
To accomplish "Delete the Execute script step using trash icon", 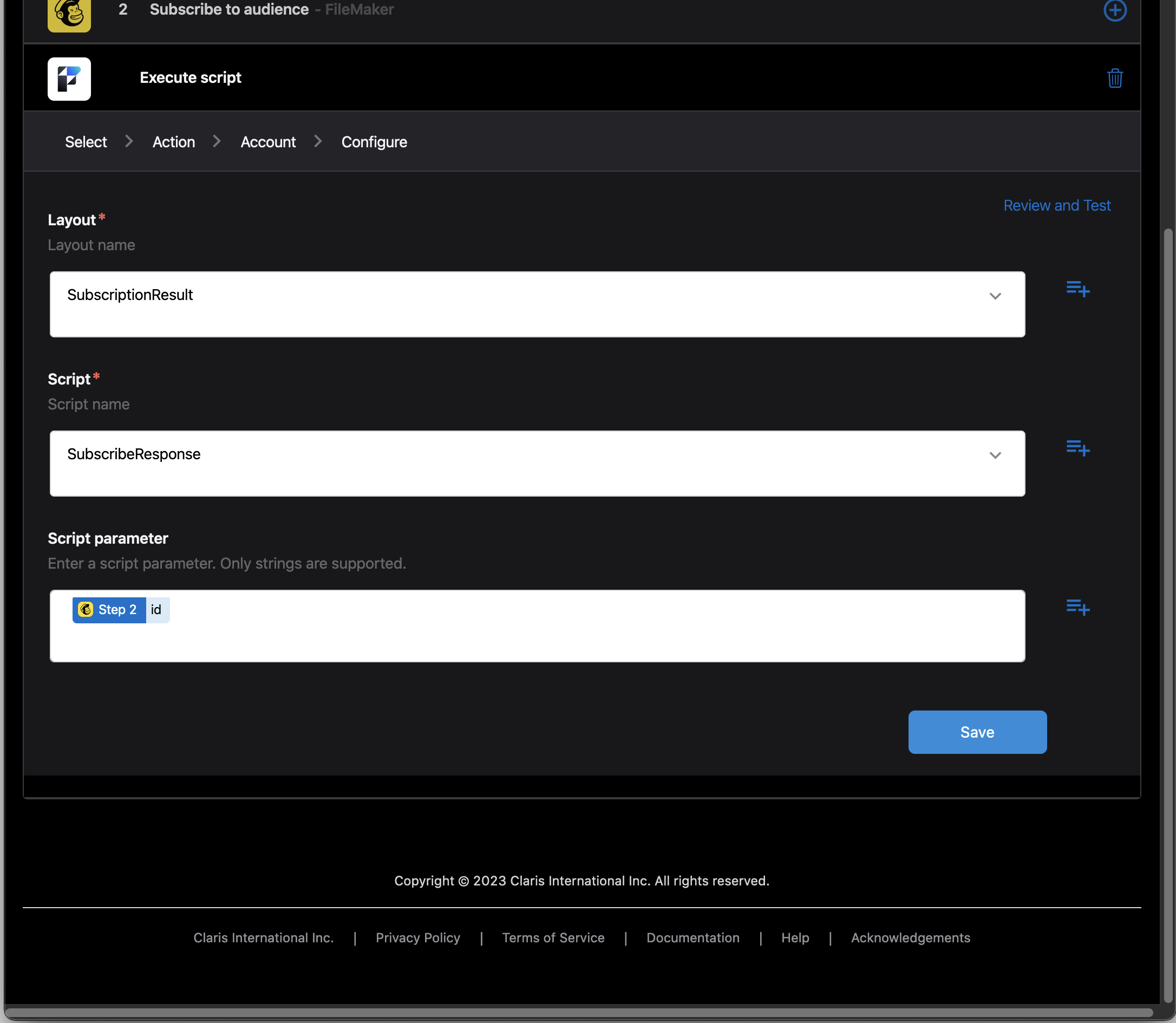I will tap(1115, 79).
